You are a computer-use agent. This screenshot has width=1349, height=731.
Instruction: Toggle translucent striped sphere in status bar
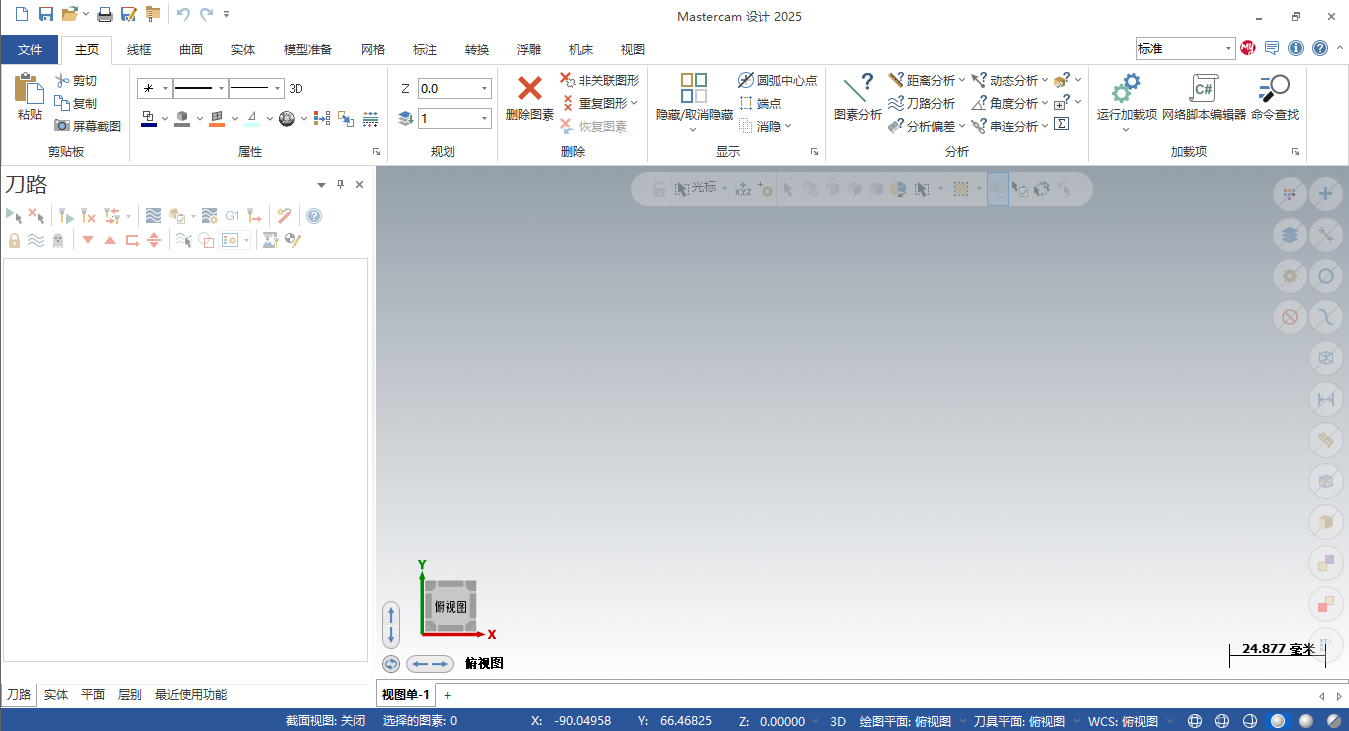[1333, 721]
